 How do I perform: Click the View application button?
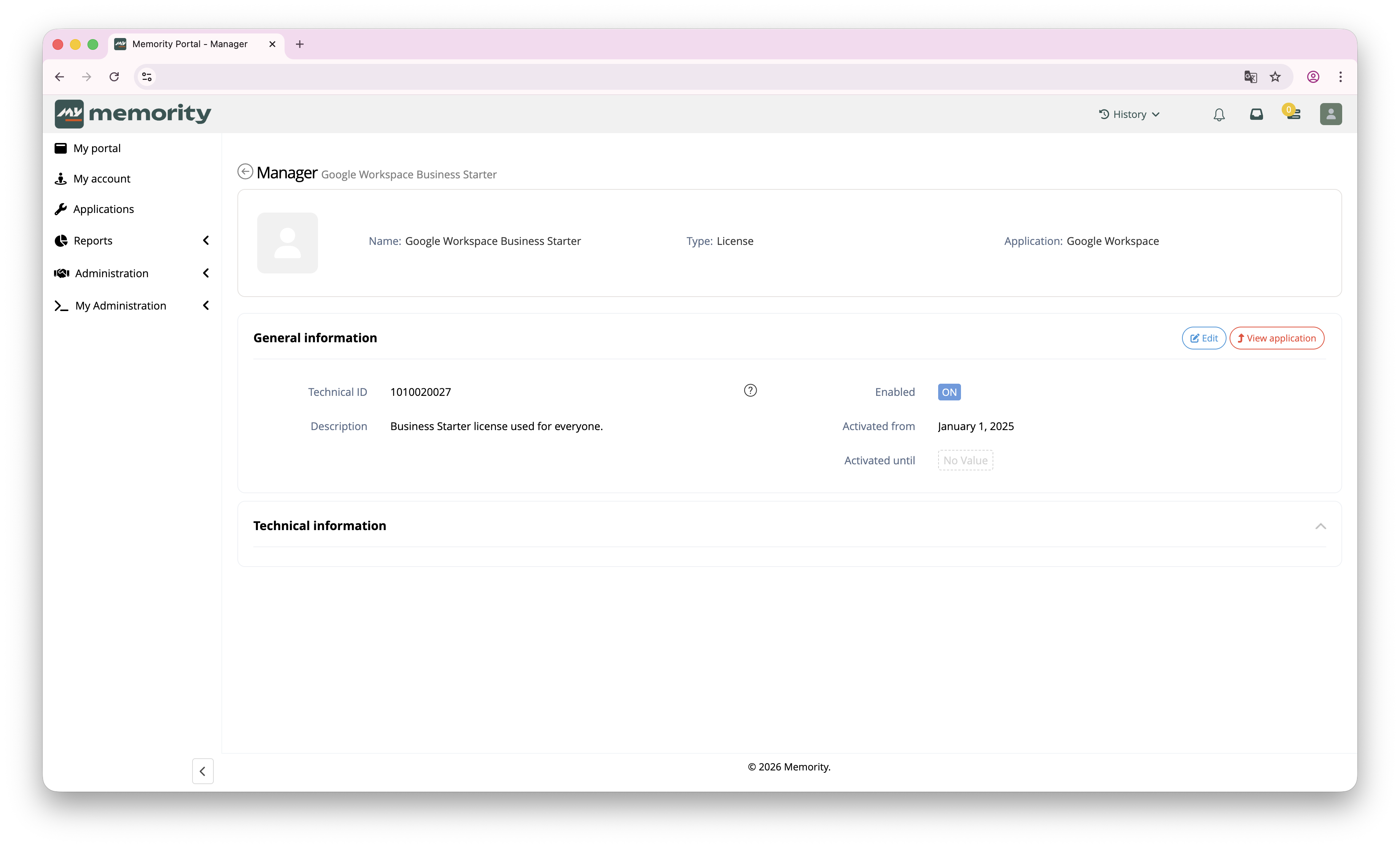pyautogui.click(x=1277, y=338)
